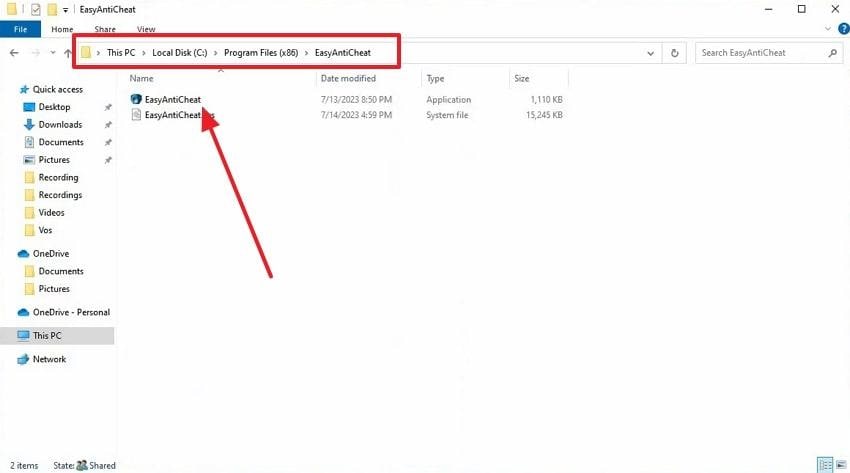Image resolution: width=850 pixels, height=473 pixels.
Task: Click the folder icon in title bar
Action: click(x=11, y=9)
